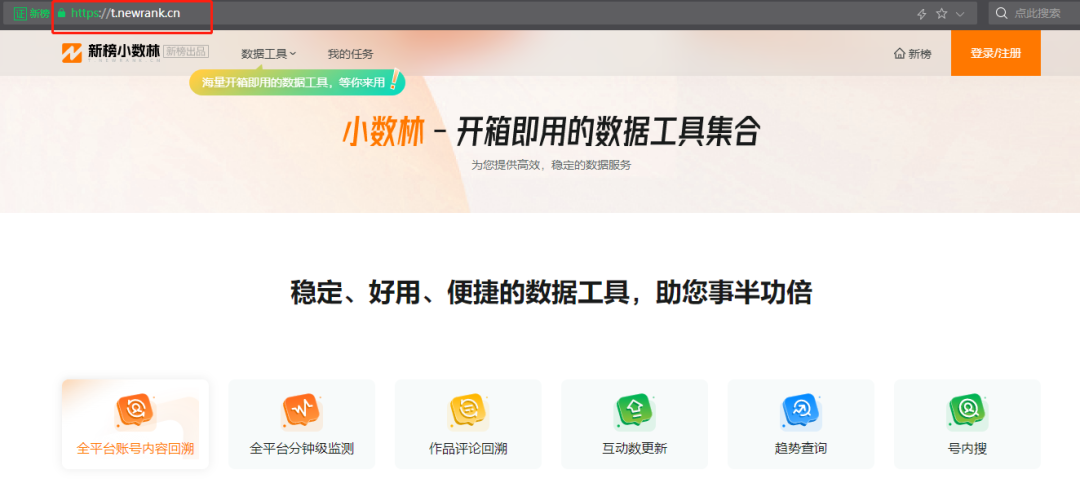Click the 互动数更新 tool icon
This screenshot has width=1080, height=492.
click(x=634, y=412)
